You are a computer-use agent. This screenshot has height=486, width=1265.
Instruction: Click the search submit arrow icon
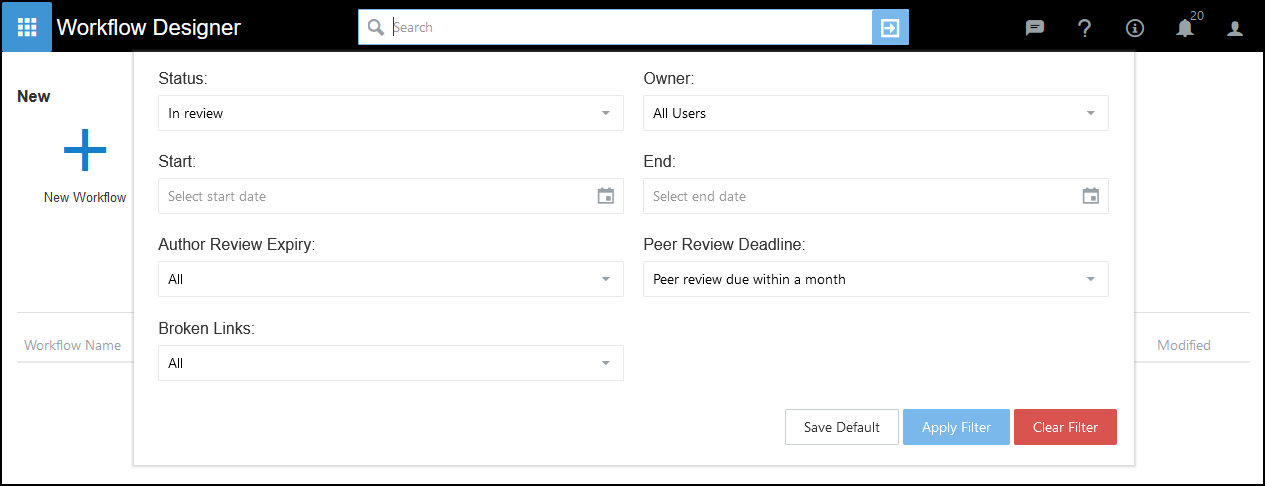pos(889,28)
